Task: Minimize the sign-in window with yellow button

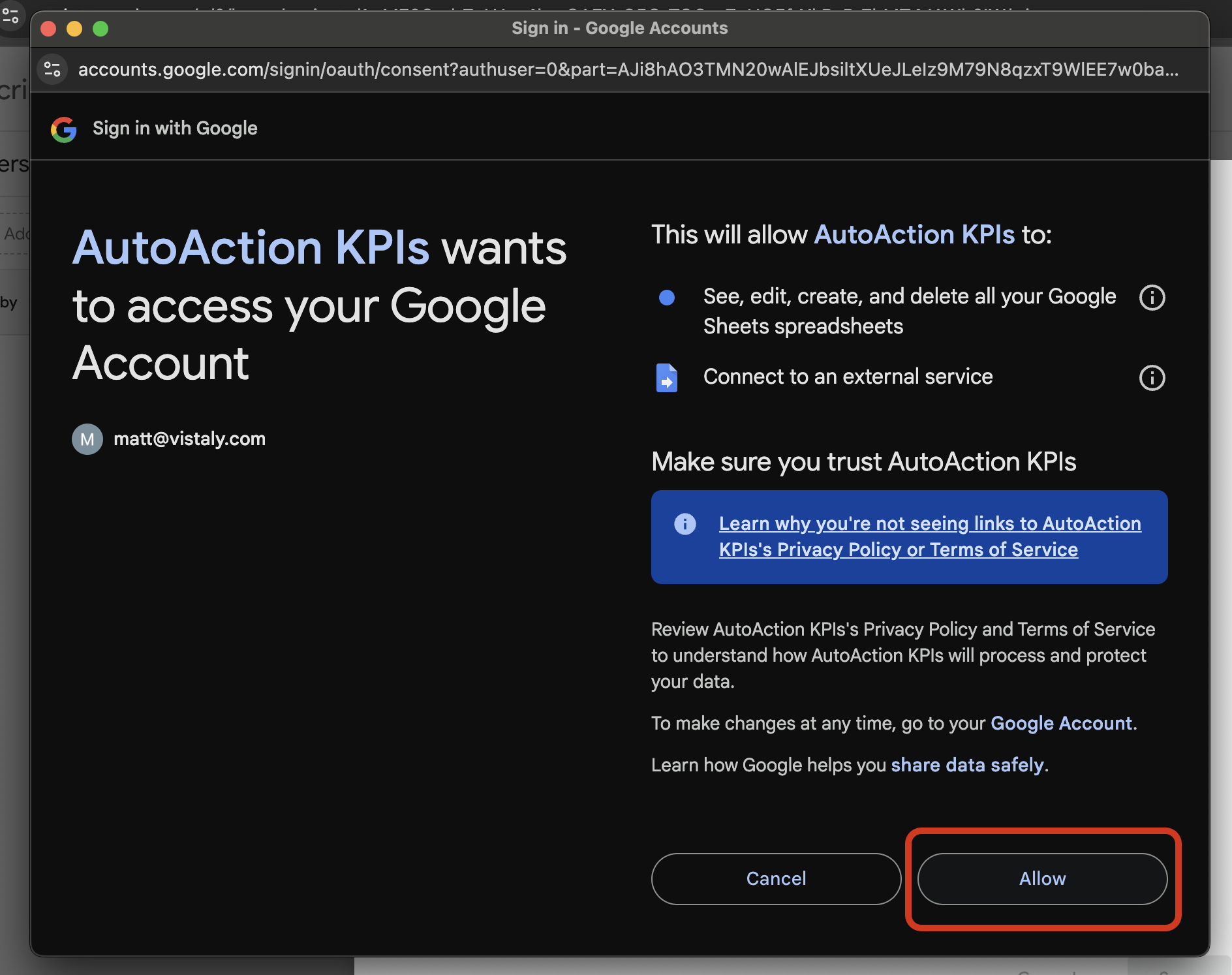Action: click(x=74, y=29)
